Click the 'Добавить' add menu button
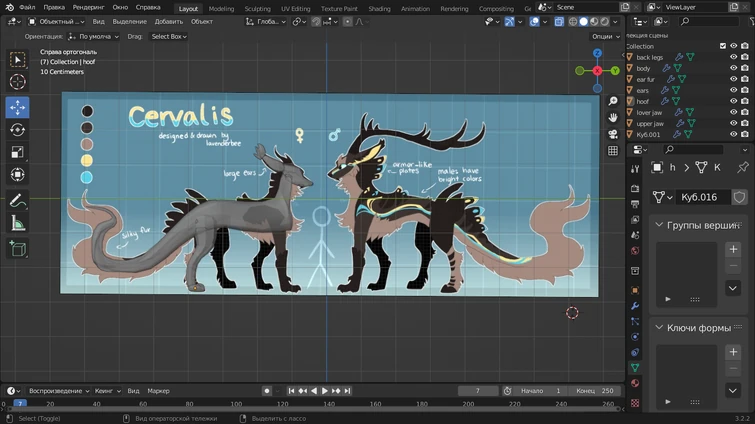Image resolution: width=755 pixels, height=424 pixels. click(169, 21)
